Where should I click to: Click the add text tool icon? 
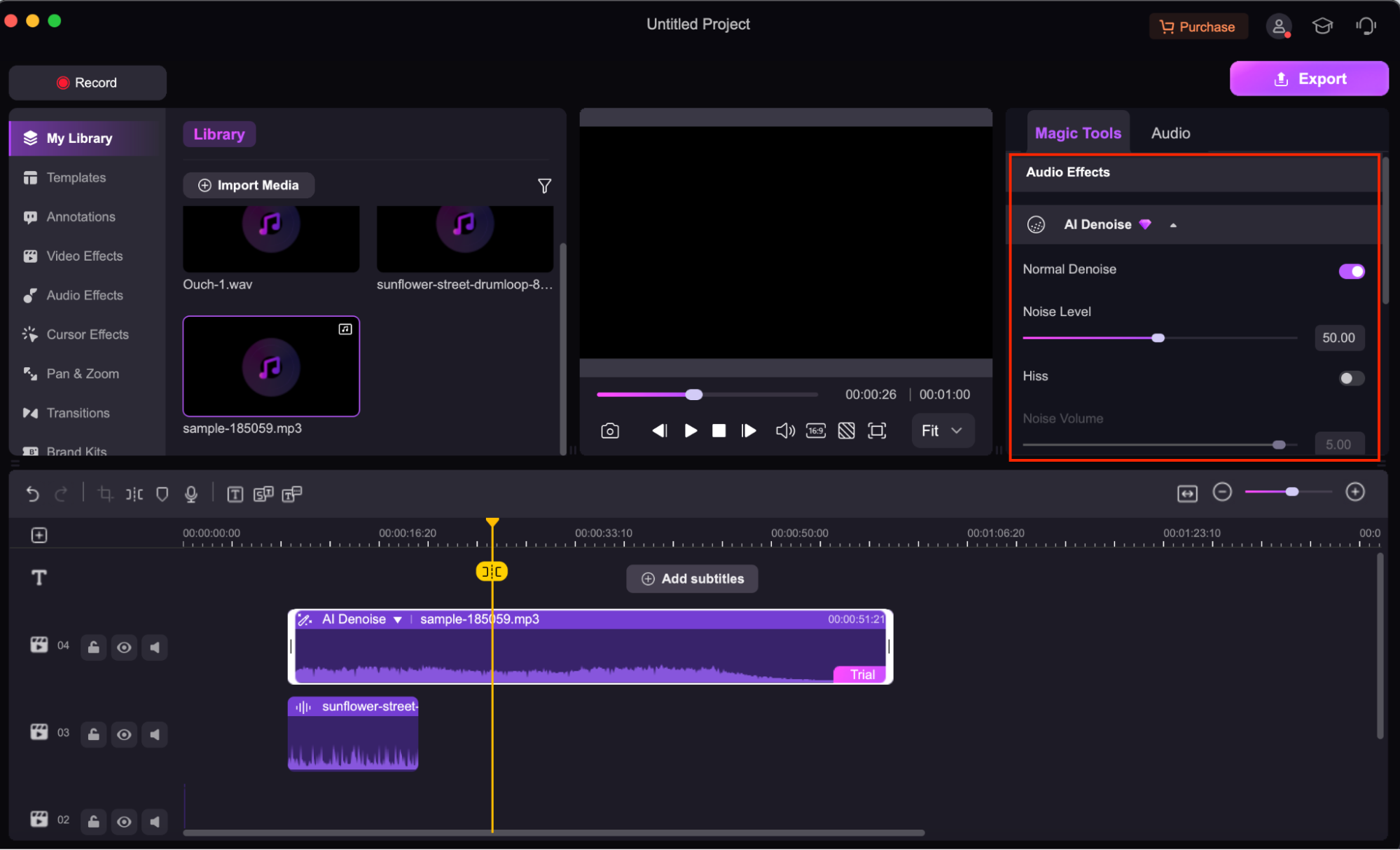235,494
